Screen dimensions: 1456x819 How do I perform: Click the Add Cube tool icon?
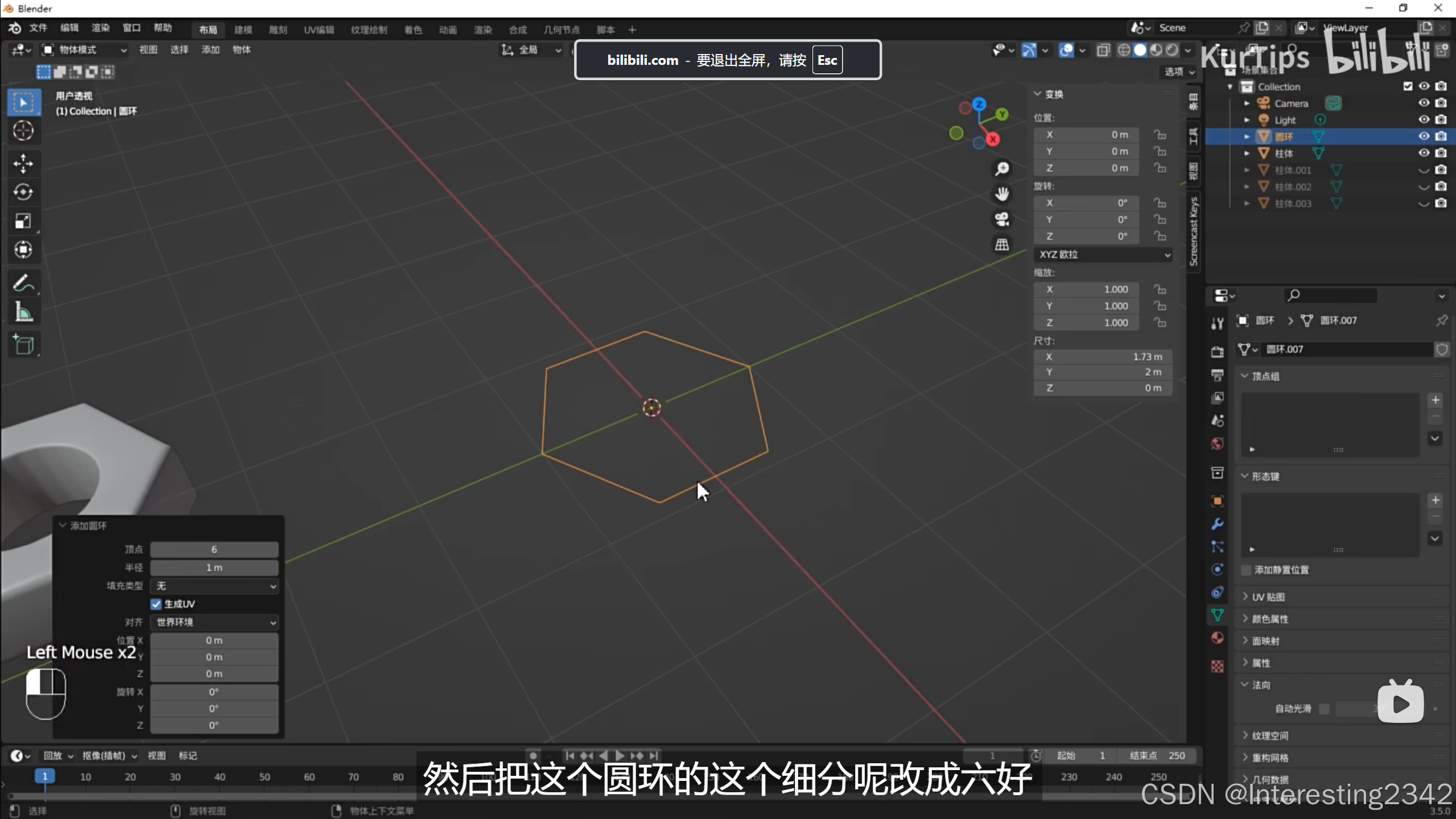[x=23, y=345]
